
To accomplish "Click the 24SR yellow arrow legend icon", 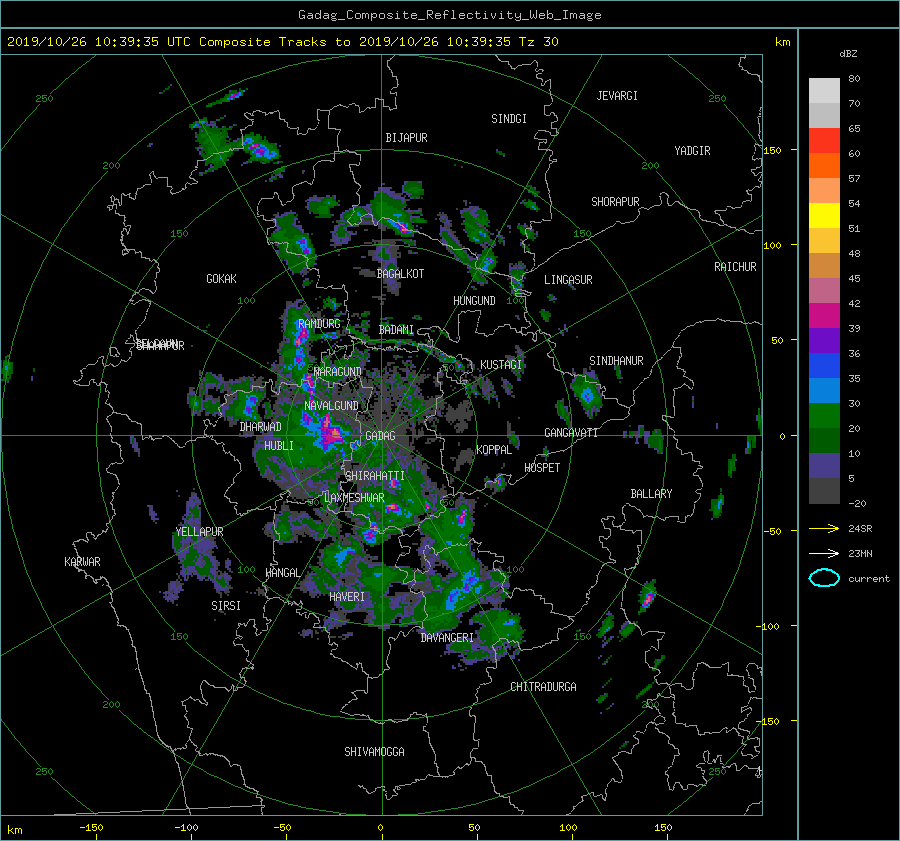I will [824, 528].
